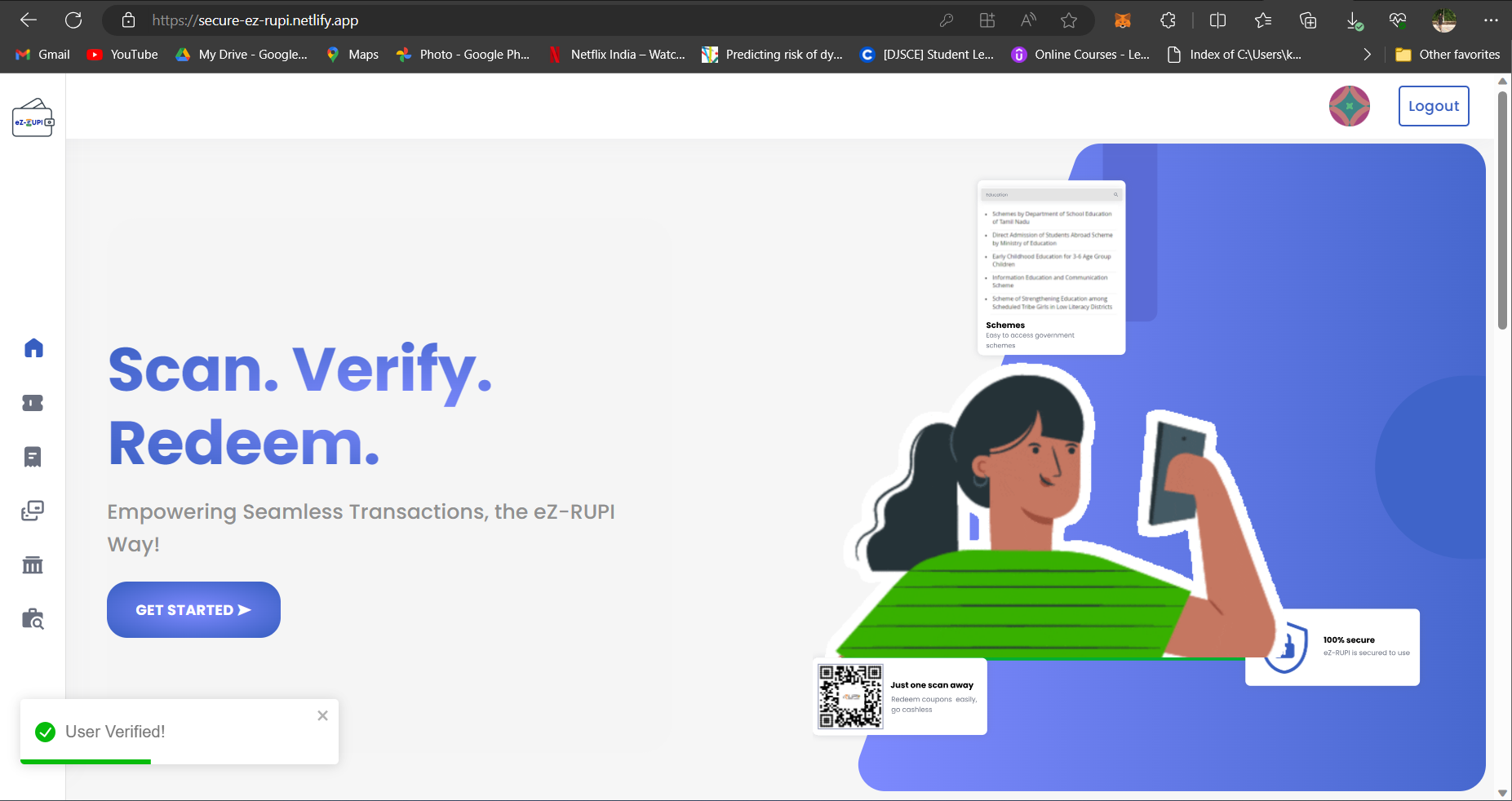Refresh the page with the reload icon

[73, 20]
